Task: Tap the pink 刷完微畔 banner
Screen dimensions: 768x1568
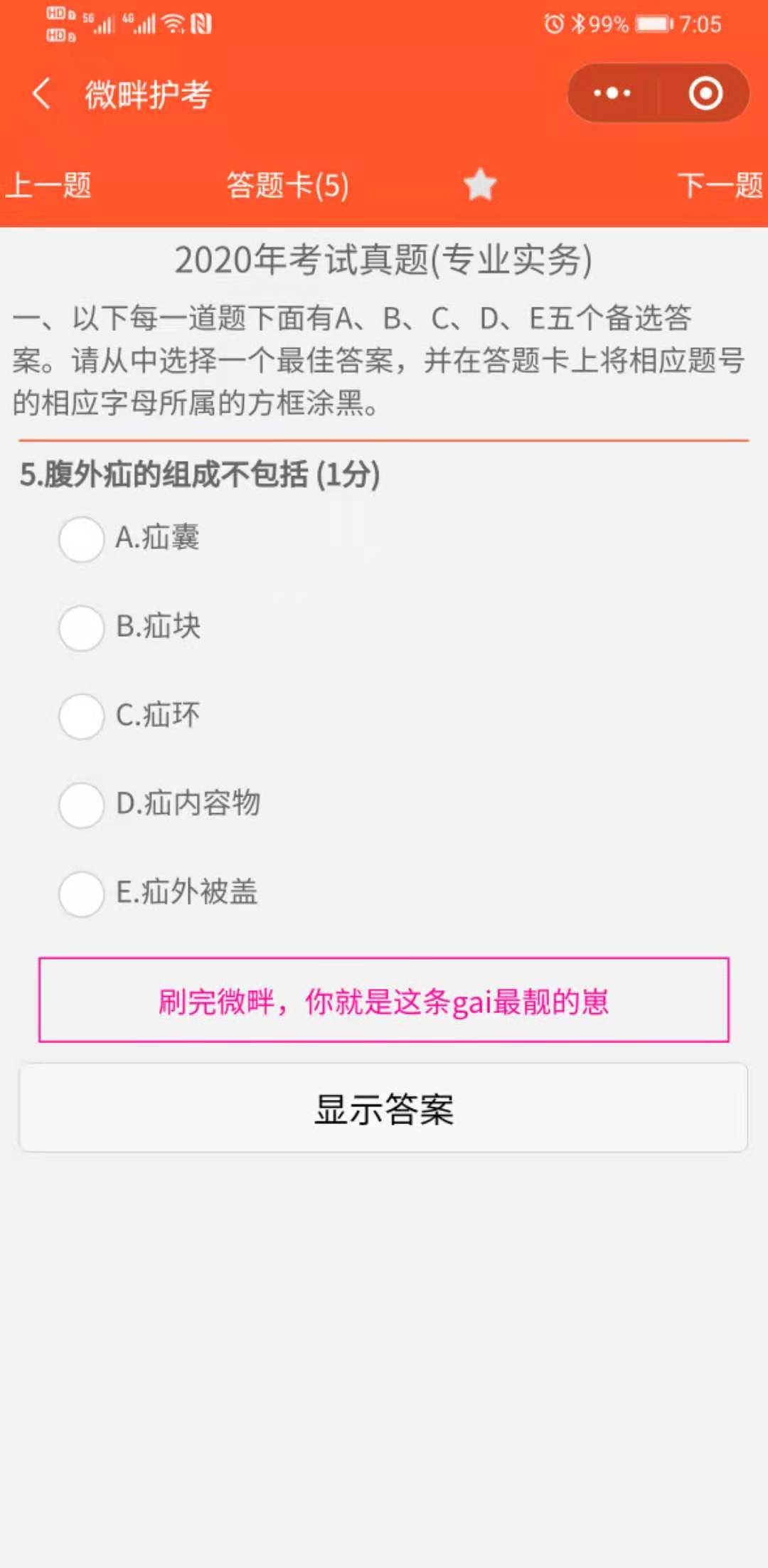Action: point(384,1000)
